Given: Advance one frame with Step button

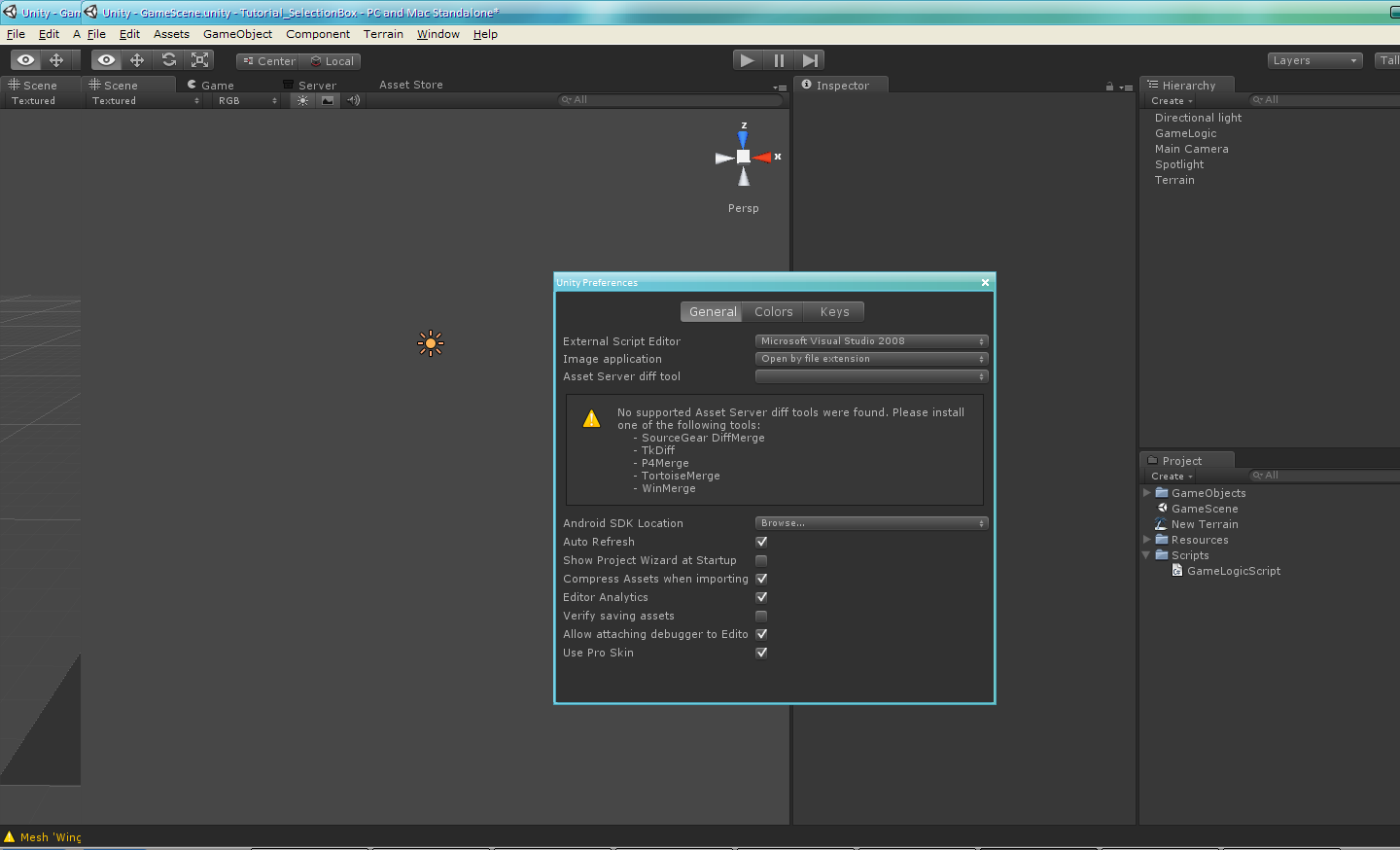Looking at the screenshot, I should (x=810, y=60).
